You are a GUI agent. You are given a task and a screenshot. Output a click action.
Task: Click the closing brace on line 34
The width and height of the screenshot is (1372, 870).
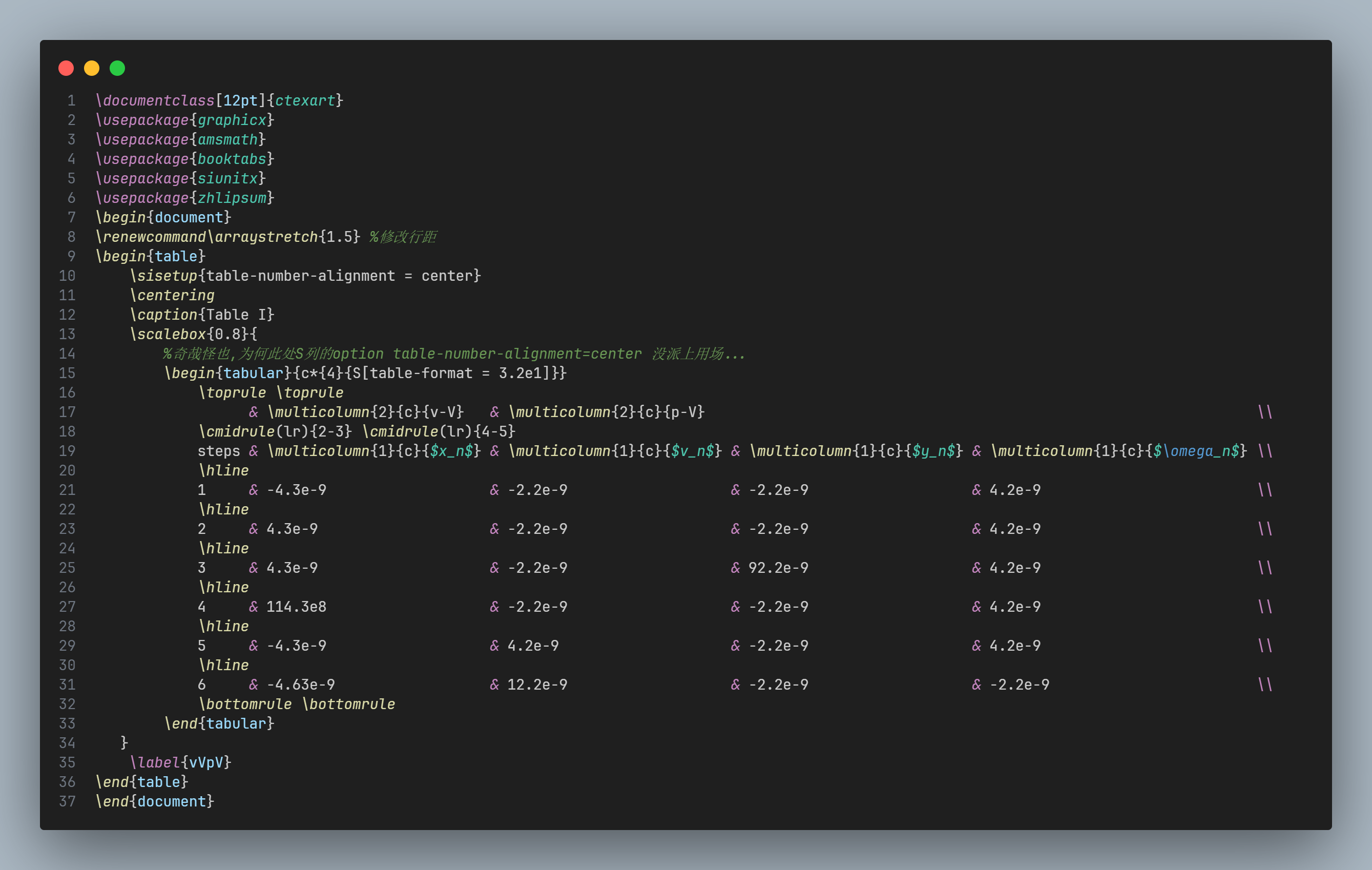point(124,743)
